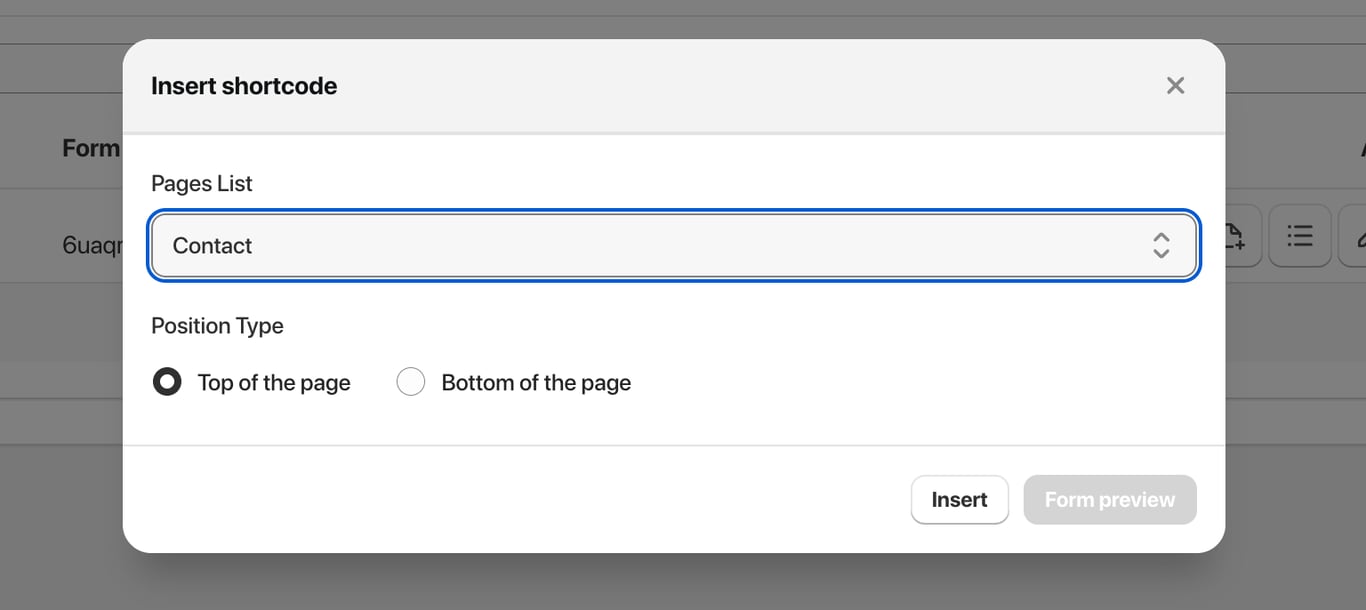Screen dimensions: 1366x610
Task: Click the up-down chevrons in Pages List
Action: [x=1161, y=246]
